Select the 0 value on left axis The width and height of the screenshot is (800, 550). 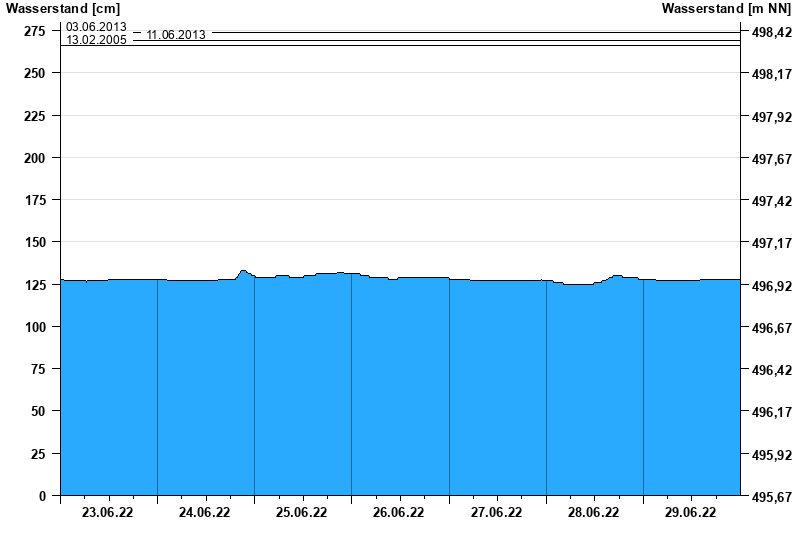point(42,496)
